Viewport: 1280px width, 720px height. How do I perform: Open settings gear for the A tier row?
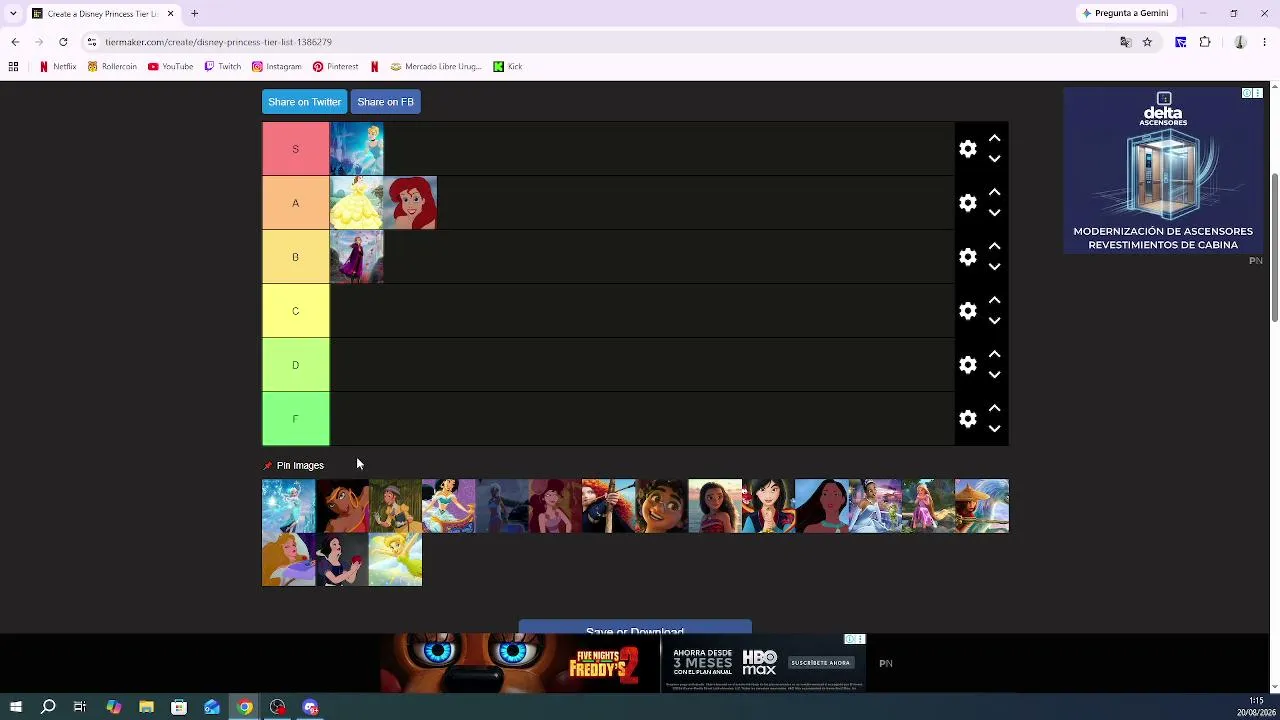[968, 203]
